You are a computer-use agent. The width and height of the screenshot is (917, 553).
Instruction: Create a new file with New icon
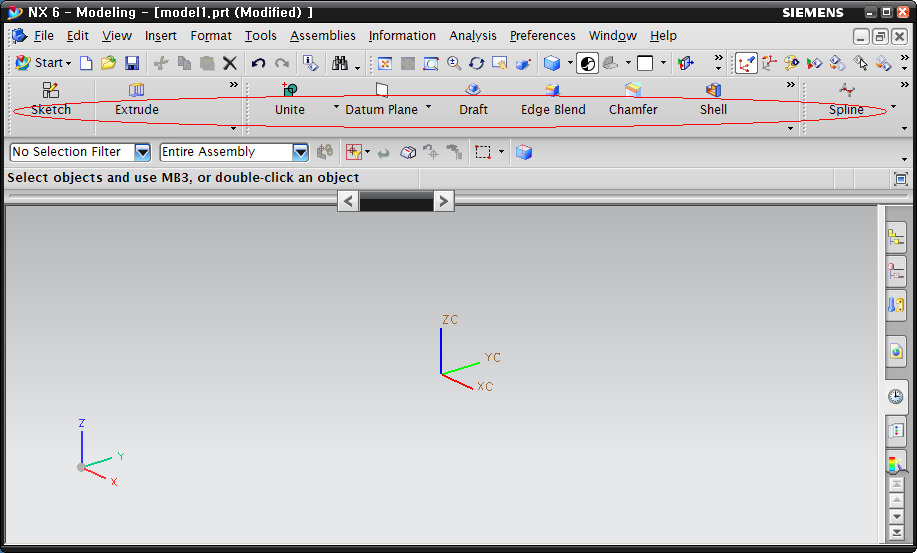pyautogui.click(x=86, y=63)
